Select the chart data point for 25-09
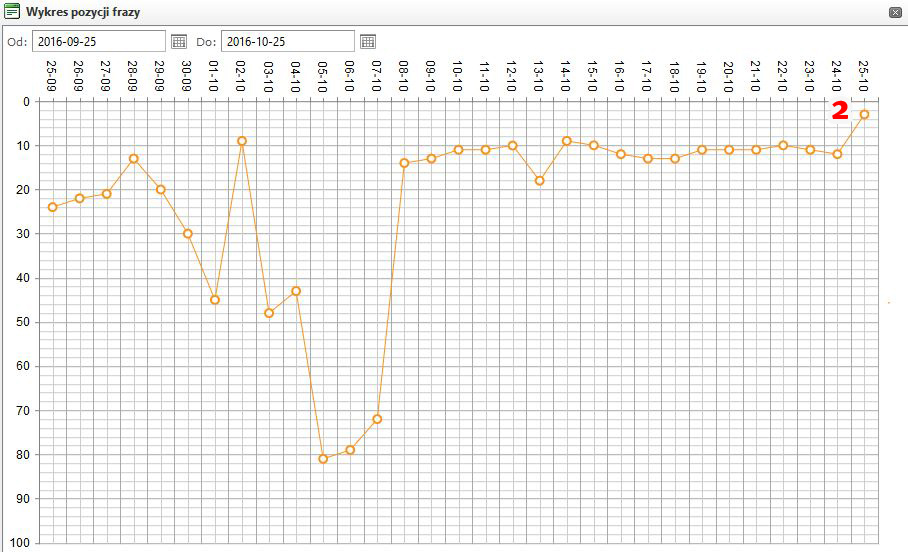Screen dimensions: 908x552 pyautogui.click(x=53, y=207)
